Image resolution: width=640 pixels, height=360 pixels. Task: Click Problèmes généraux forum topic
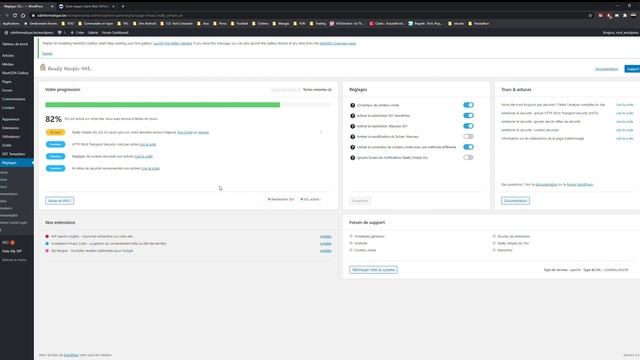tap(369, 236)
